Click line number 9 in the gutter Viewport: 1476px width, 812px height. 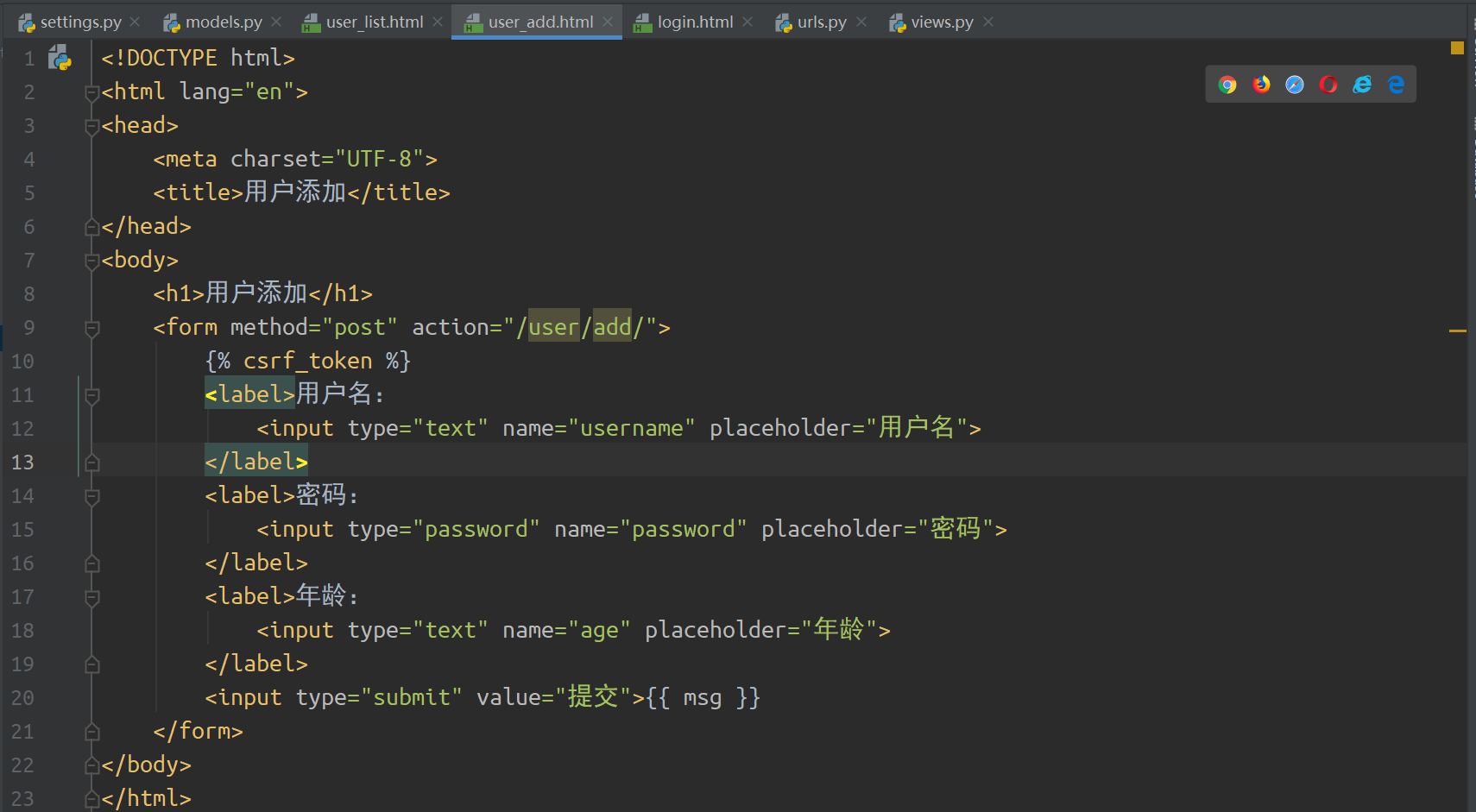(29, 328)
